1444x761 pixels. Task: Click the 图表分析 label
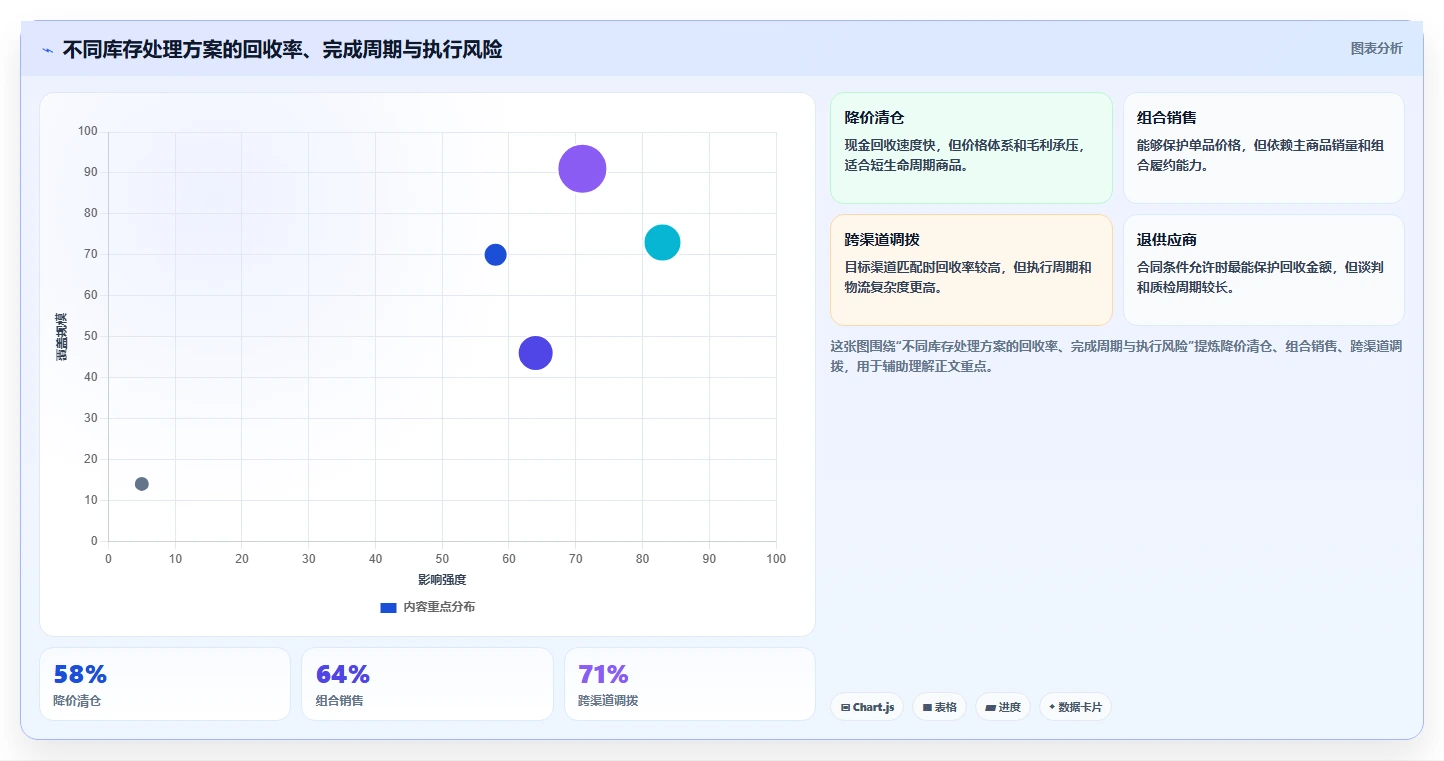coord(1376,48)
